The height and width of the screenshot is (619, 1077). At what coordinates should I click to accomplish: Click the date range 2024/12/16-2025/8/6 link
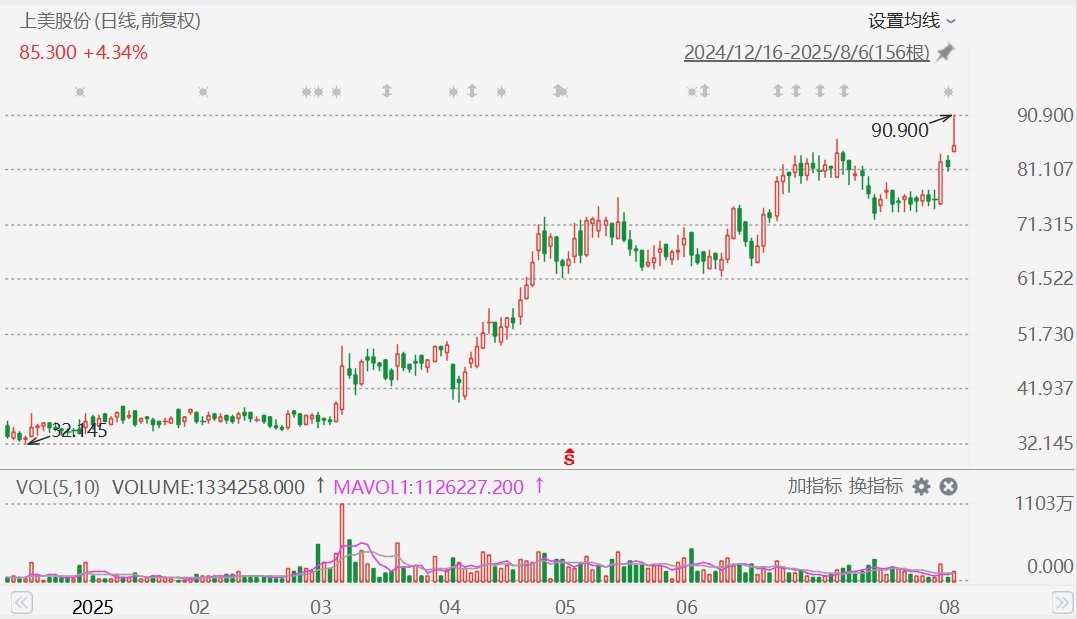pos(806,52)
